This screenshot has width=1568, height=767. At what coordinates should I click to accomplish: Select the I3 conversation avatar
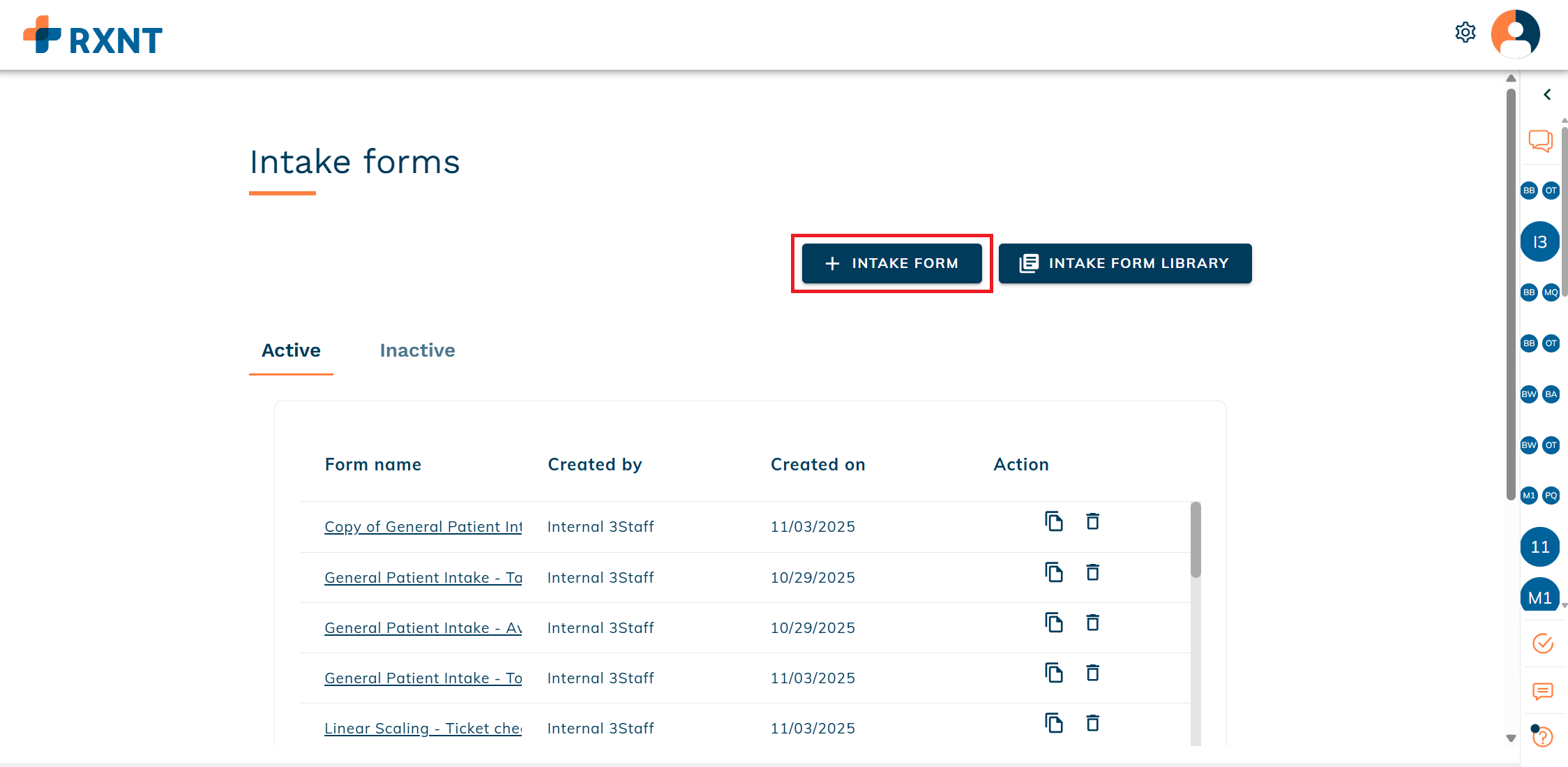click(1539, 242)
